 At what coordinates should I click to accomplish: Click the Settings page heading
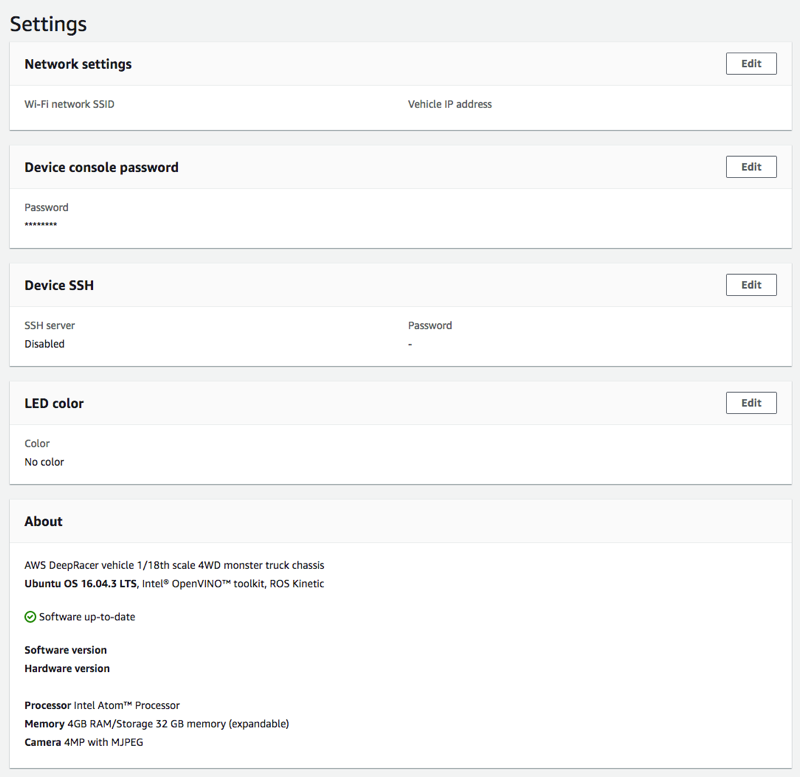(x=48, y=24)
